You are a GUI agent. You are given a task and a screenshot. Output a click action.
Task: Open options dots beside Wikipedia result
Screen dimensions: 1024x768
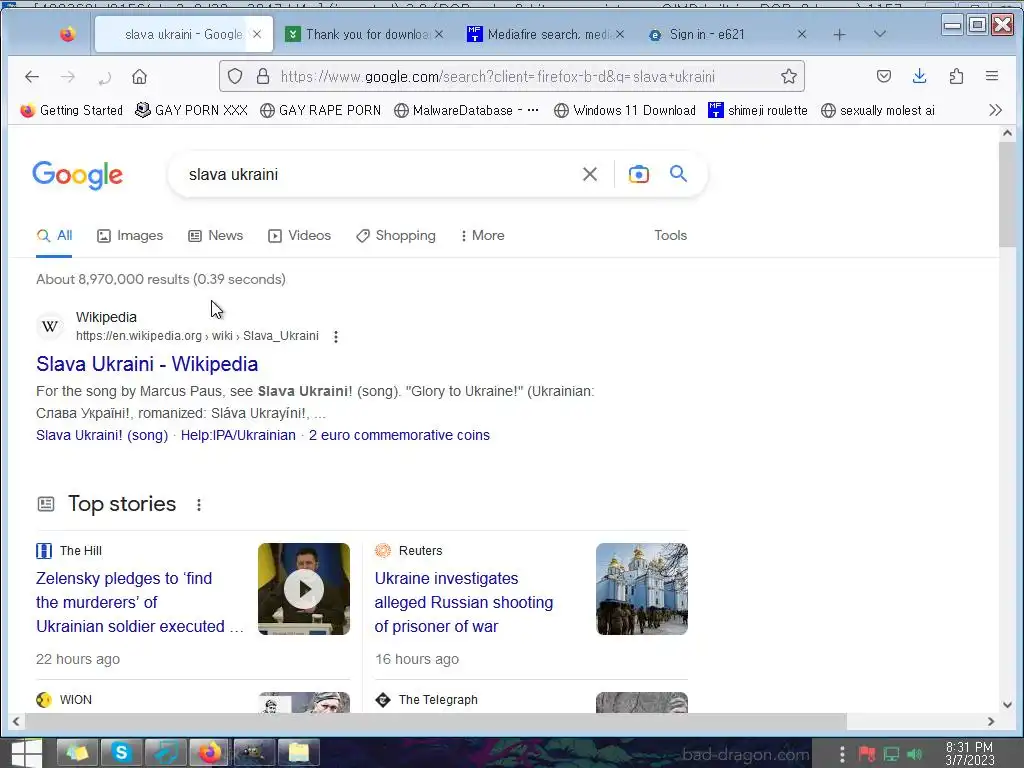336,336
